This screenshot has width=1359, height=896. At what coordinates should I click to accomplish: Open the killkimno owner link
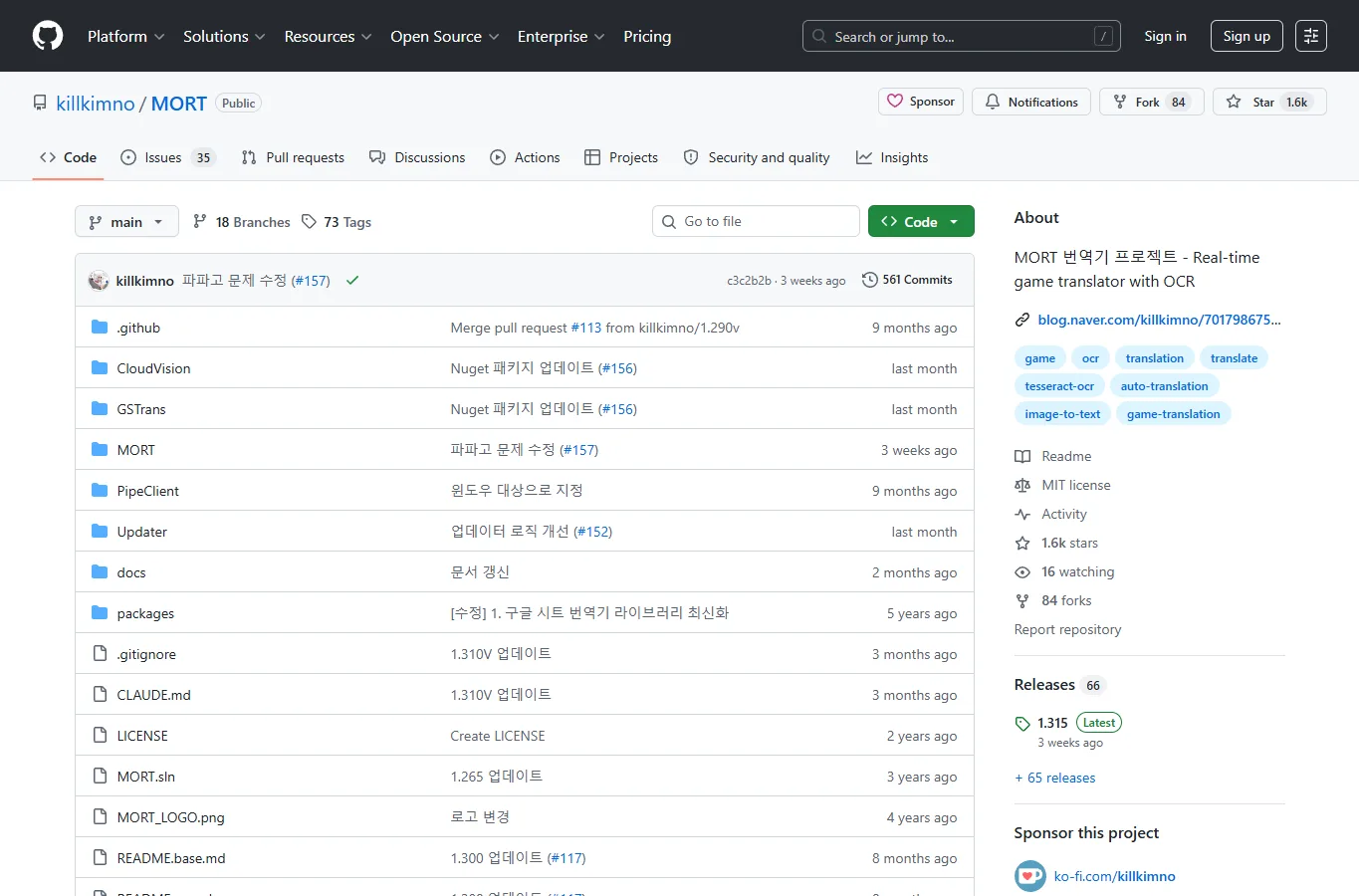coord(96,104)
